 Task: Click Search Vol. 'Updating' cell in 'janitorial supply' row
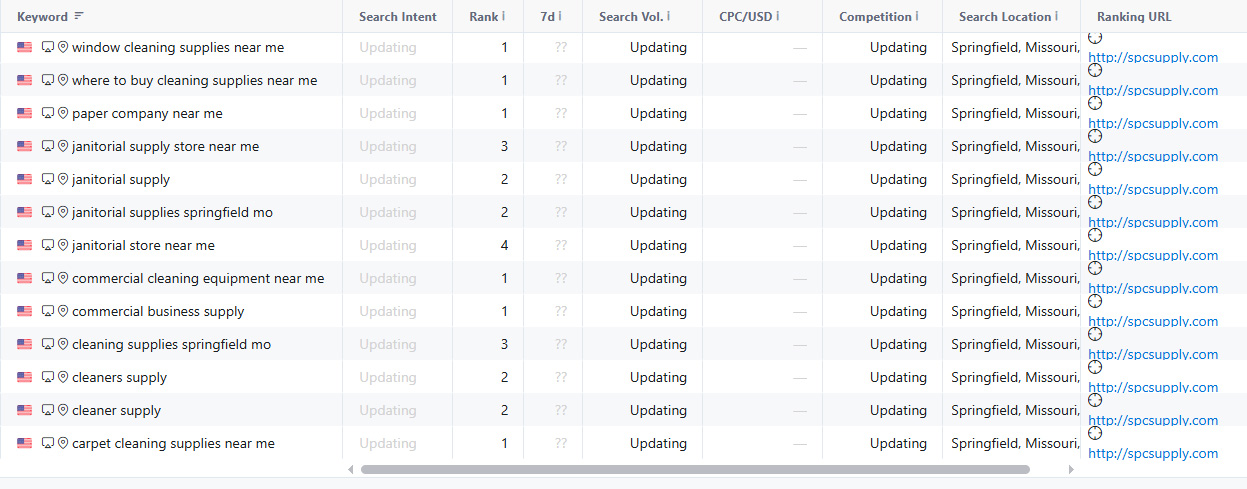658,179
